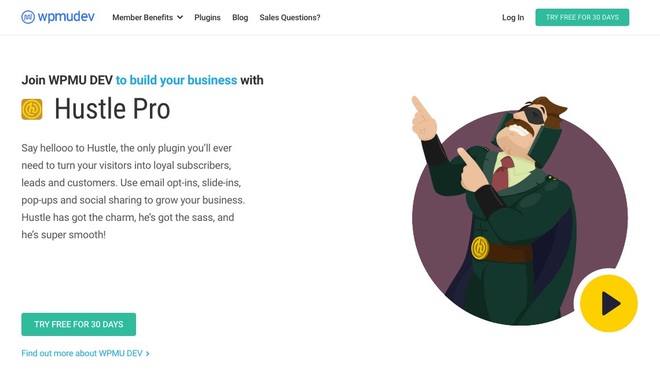660x373 pixels.
Task: Click the 'to build your business' blue text
Action: pos(176,80)
